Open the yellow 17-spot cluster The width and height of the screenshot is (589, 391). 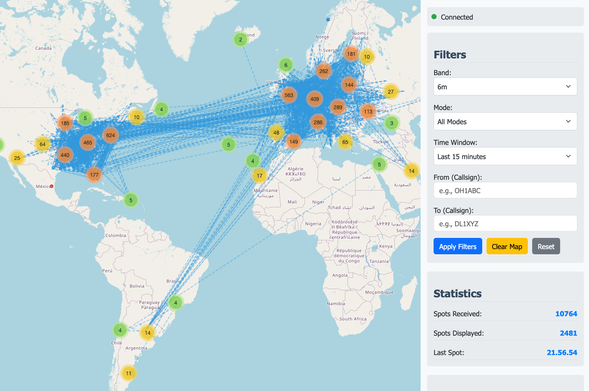click(259, 175)
